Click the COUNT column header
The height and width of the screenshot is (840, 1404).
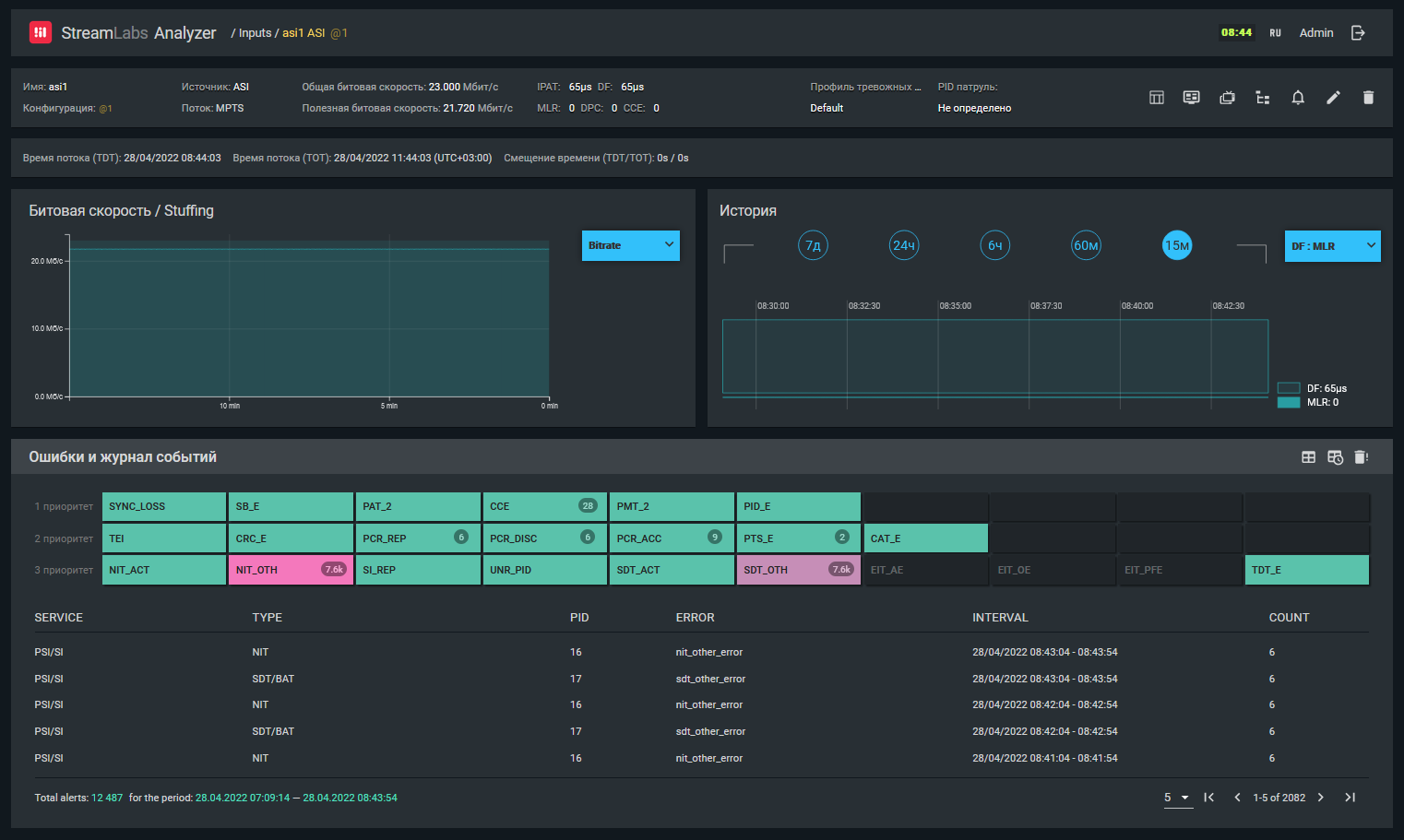[x=1289, y=618]
